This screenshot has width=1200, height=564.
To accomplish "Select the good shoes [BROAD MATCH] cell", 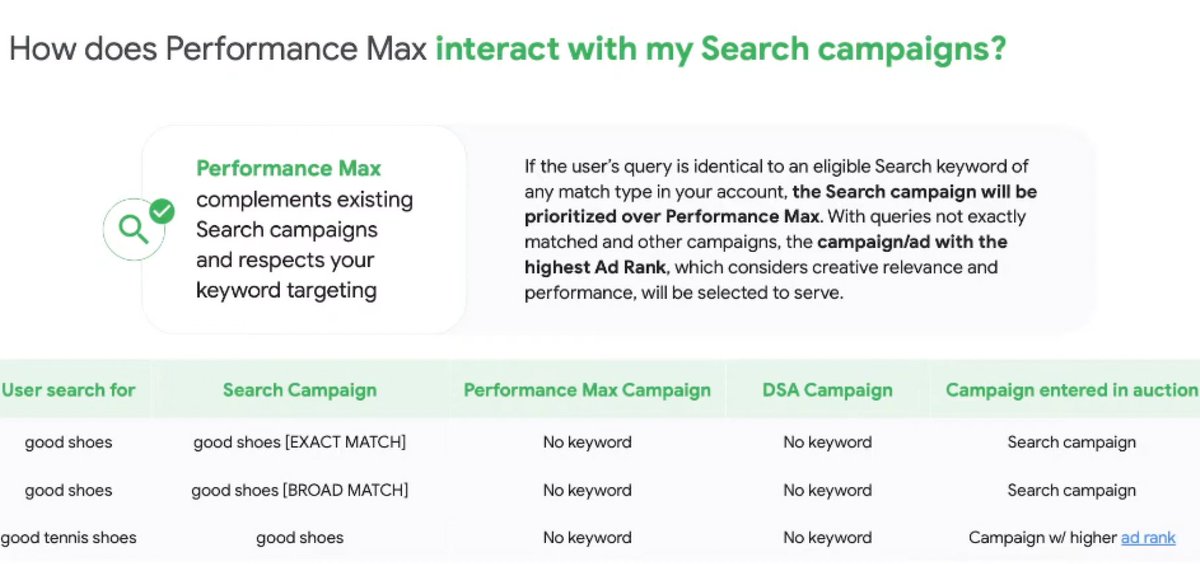I will (299, 490).
